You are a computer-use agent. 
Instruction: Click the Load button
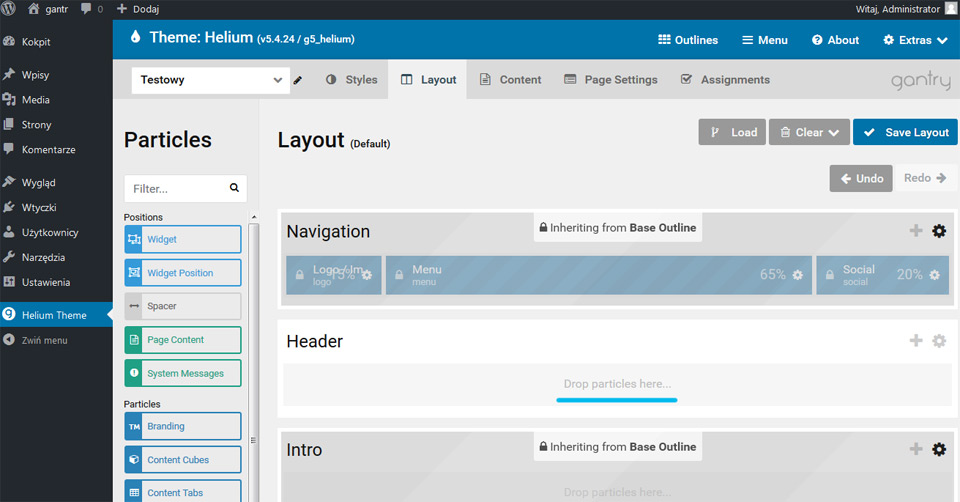tap(732, 132)
